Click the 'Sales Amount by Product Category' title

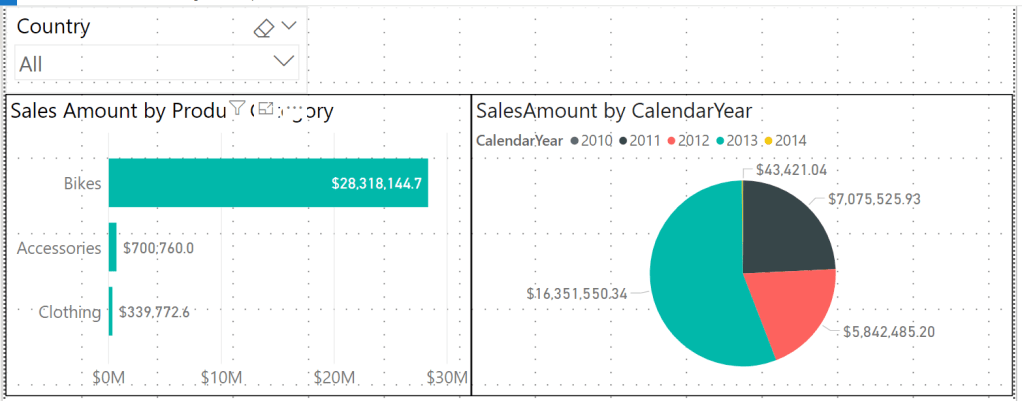[120, 110]
